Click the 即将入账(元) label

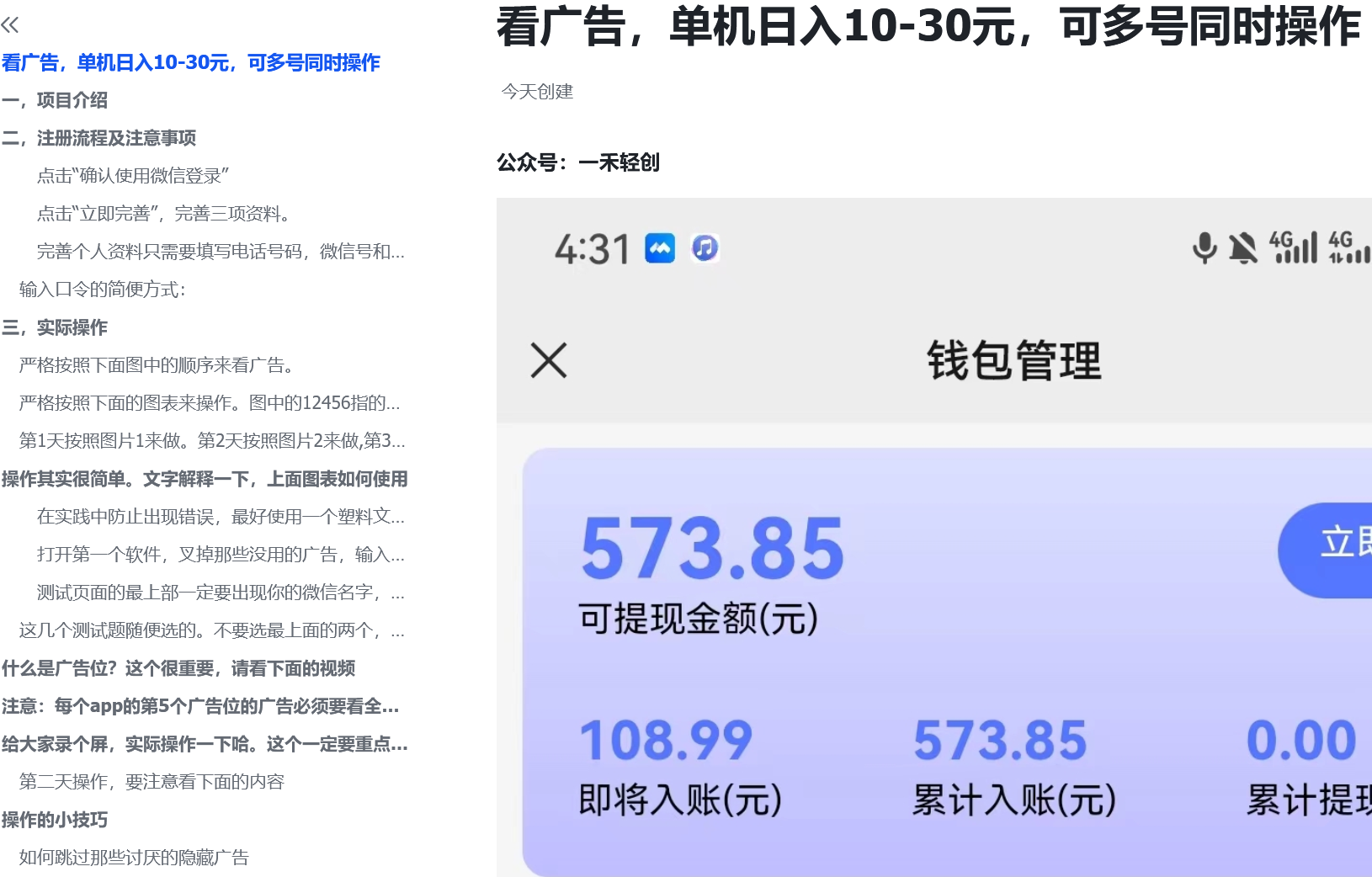(x=680, y=800)
